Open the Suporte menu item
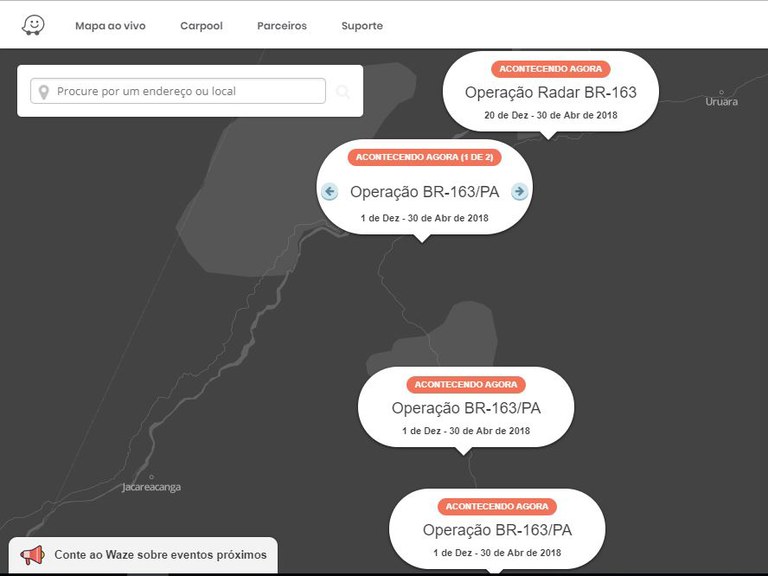This screenshot has height=576, width=768. [x=362, y=26]
